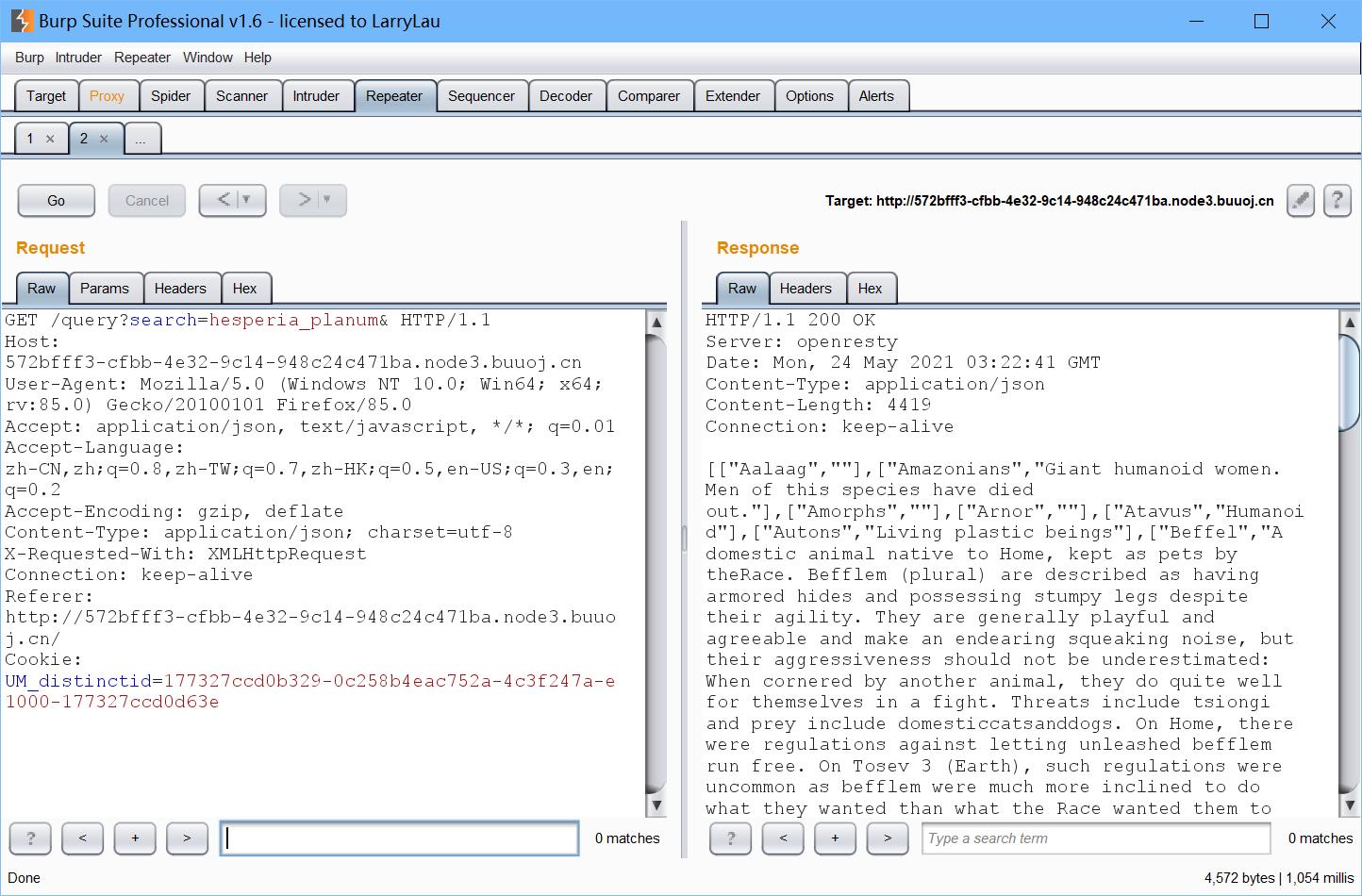Open the Intruder menu
Screen dimensions: 1362x896
tap(78, 58)
